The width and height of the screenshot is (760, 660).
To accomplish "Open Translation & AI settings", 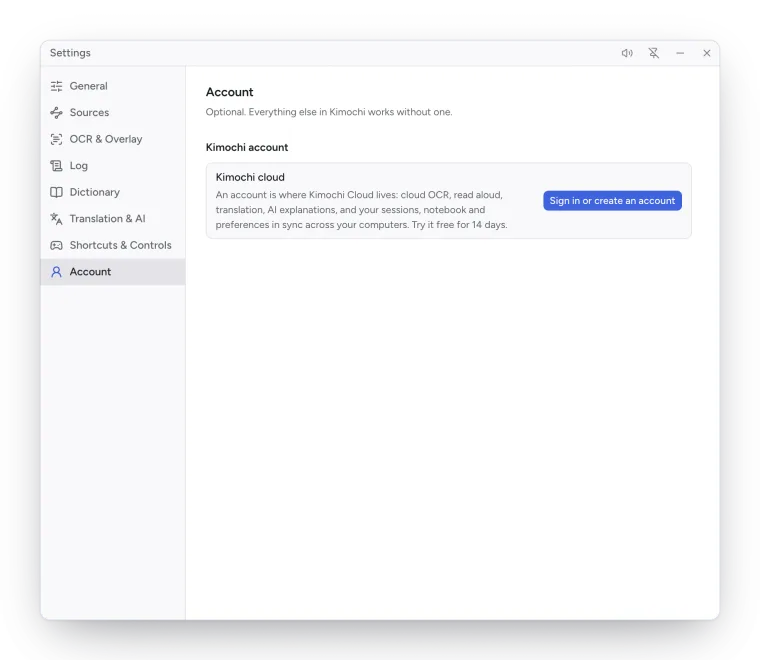I will click(113, 219).
